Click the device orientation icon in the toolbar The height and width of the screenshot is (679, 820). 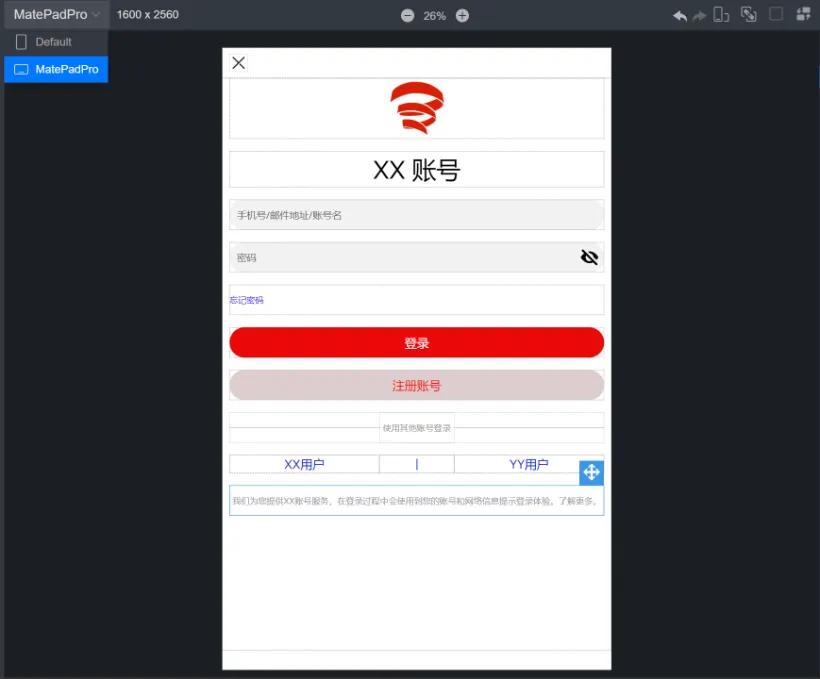pyautogui.click(x=721, y=14)
